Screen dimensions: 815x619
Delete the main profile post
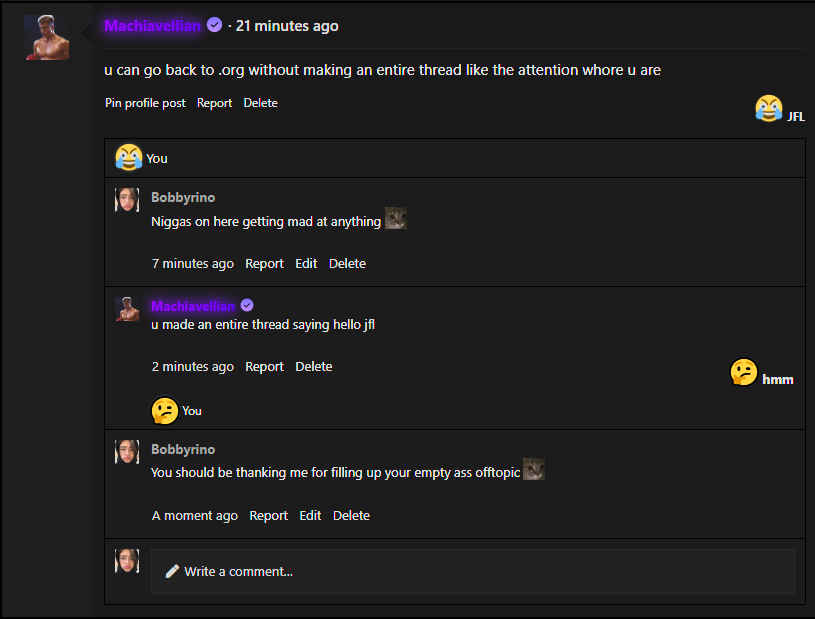pos(260,103)
